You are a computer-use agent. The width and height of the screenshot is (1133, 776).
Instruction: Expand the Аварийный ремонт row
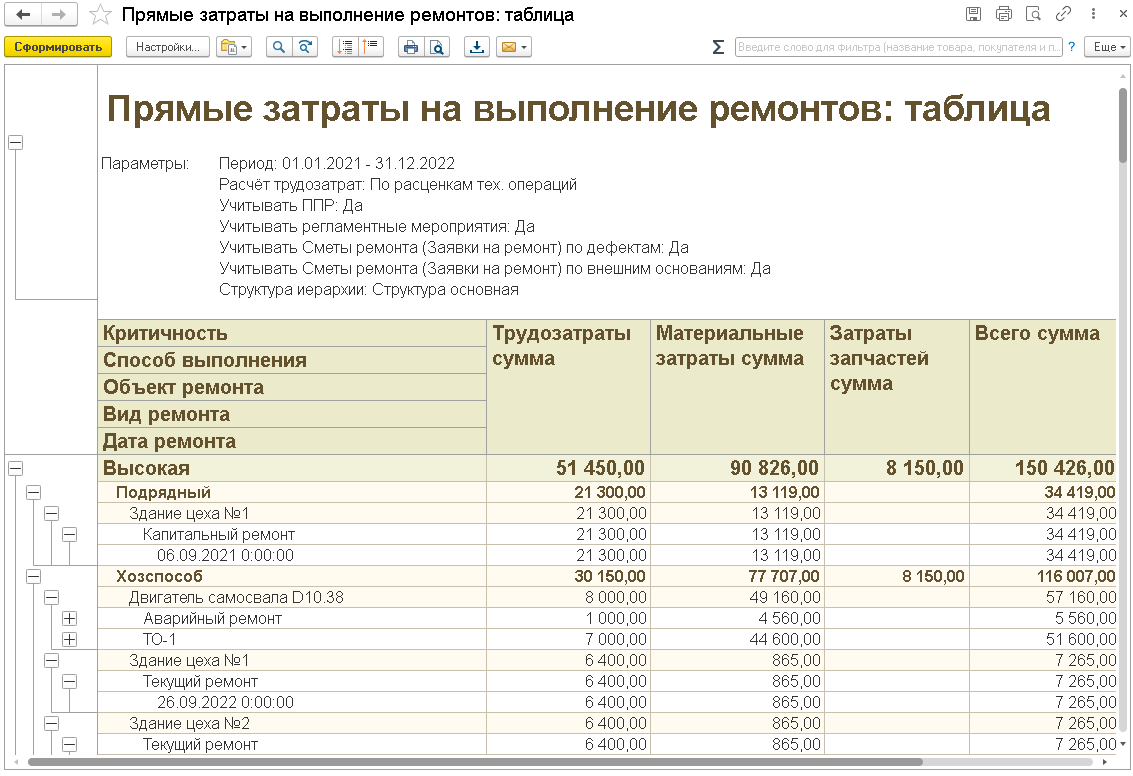click(69, 618)
